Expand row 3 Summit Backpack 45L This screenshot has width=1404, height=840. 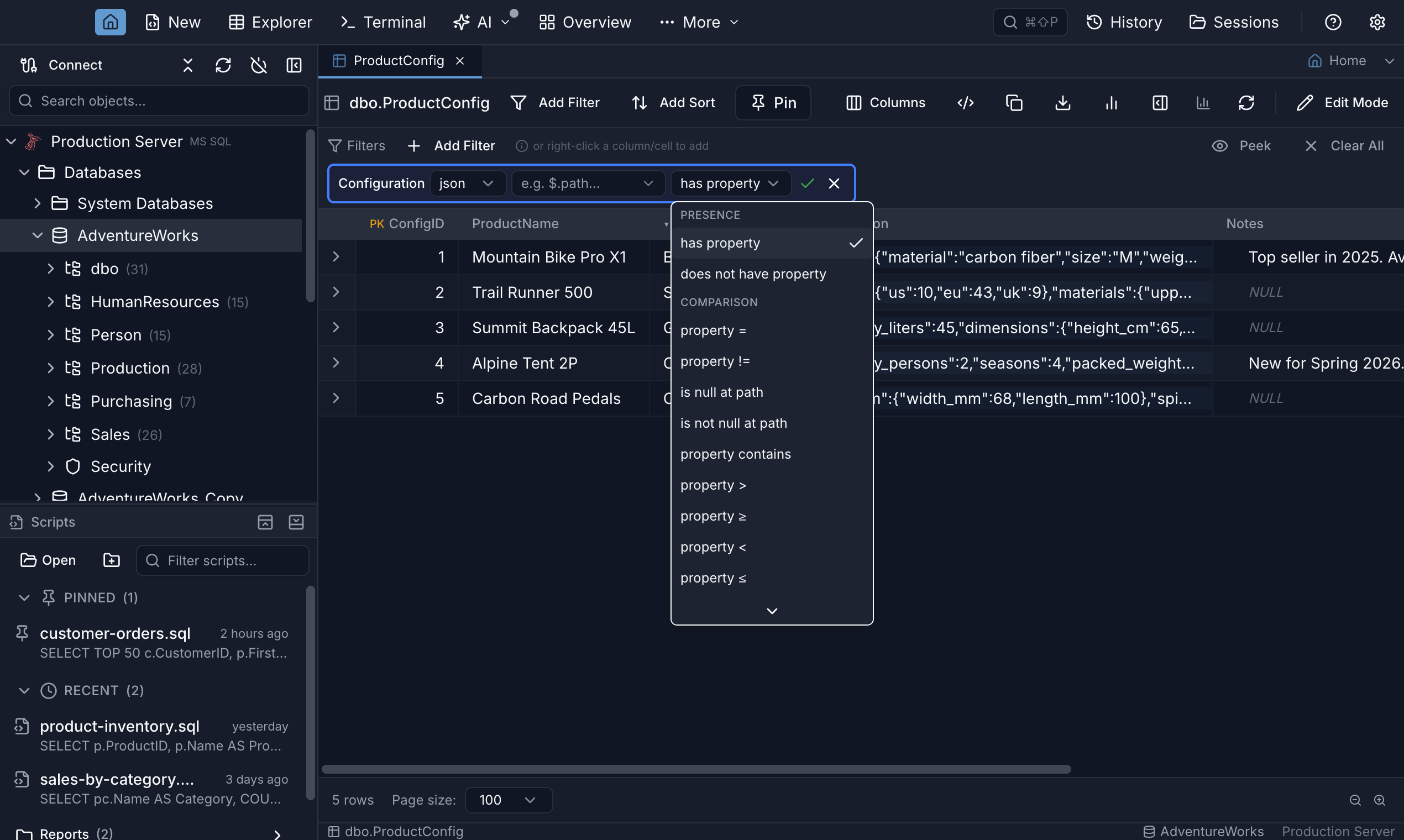(336, 327)
